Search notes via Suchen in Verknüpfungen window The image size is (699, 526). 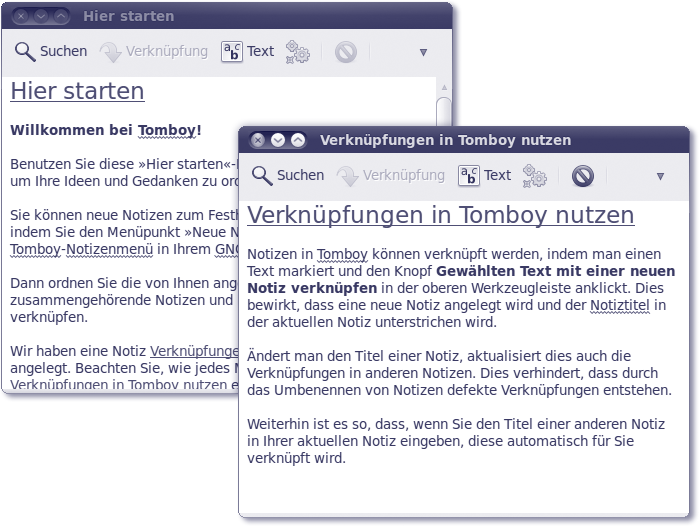[263, 176]
